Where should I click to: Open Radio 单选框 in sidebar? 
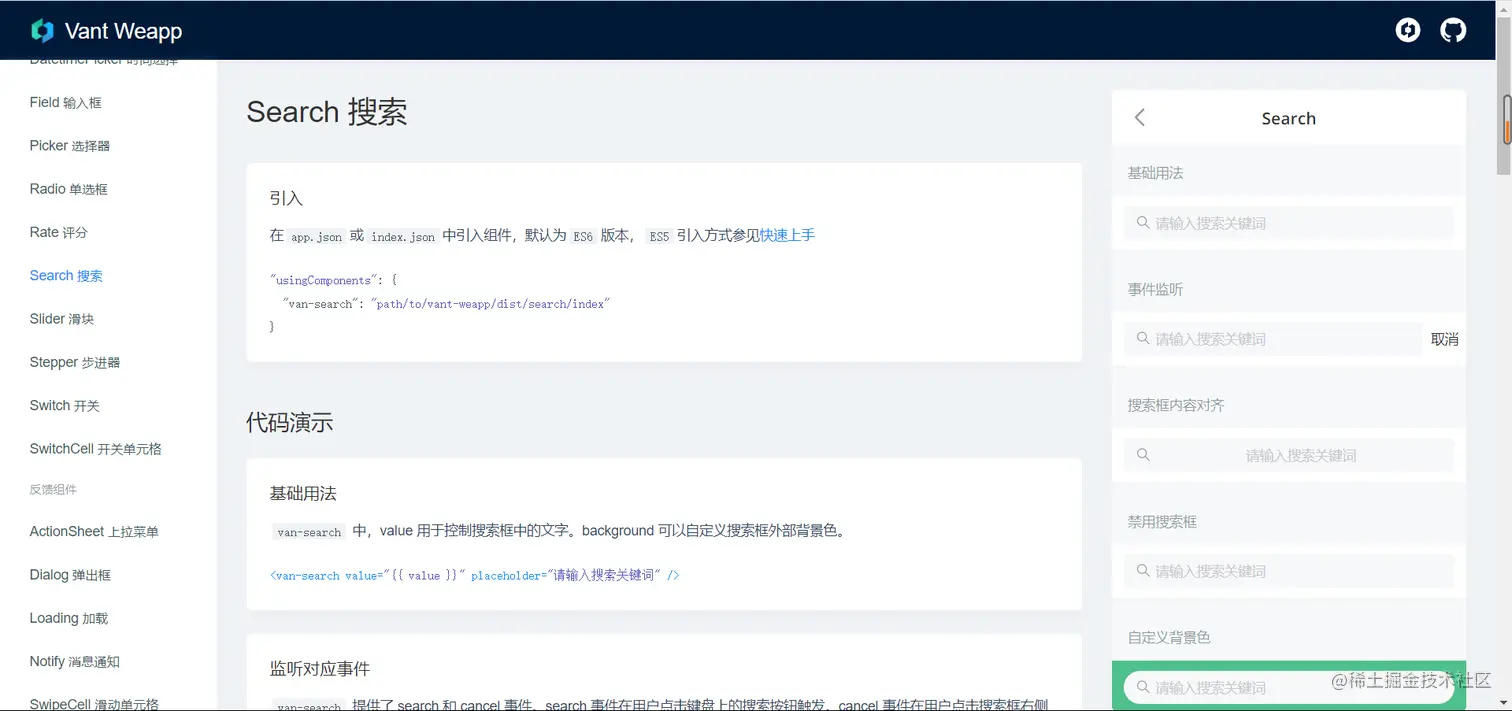pyautogui.click(x=69, y=189)
